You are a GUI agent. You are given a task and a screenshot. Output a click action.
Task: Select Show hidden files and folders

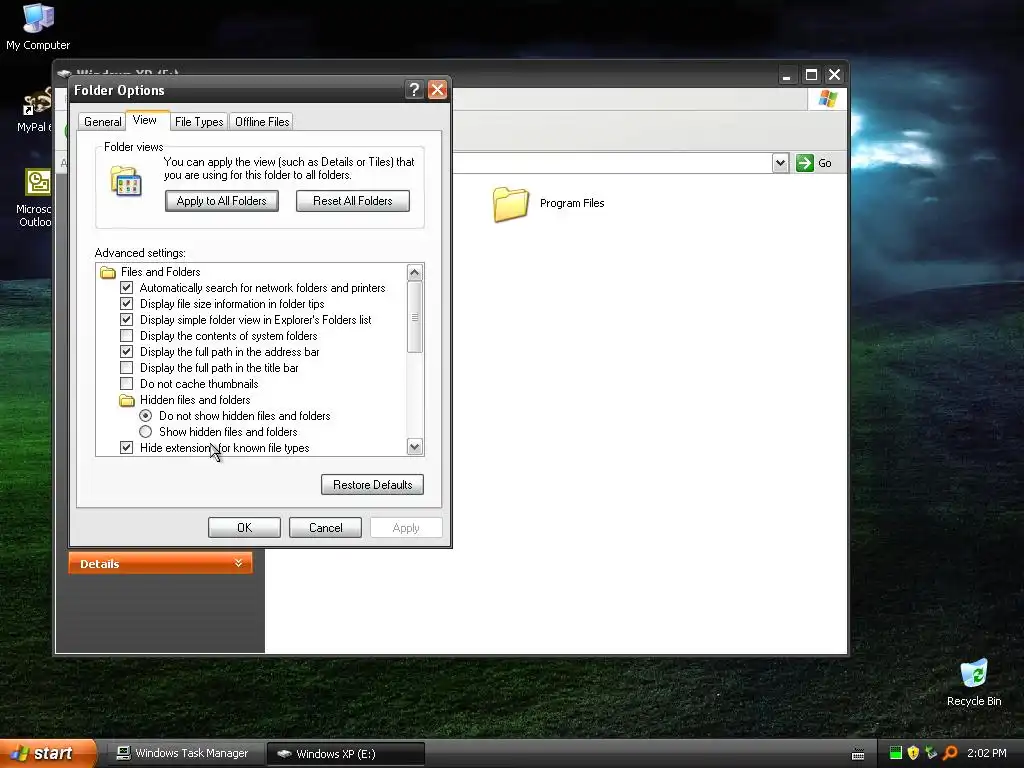(146, 432)
